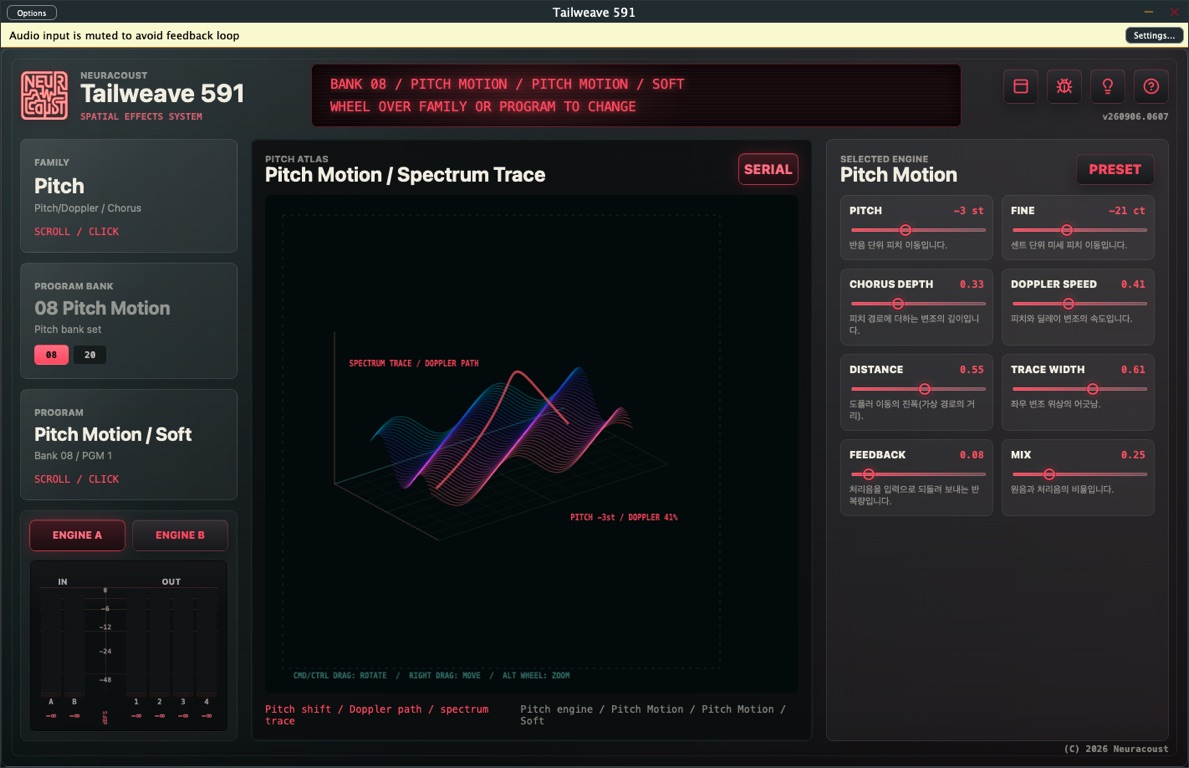Adjust the FINE slider

coord(1079,230)
